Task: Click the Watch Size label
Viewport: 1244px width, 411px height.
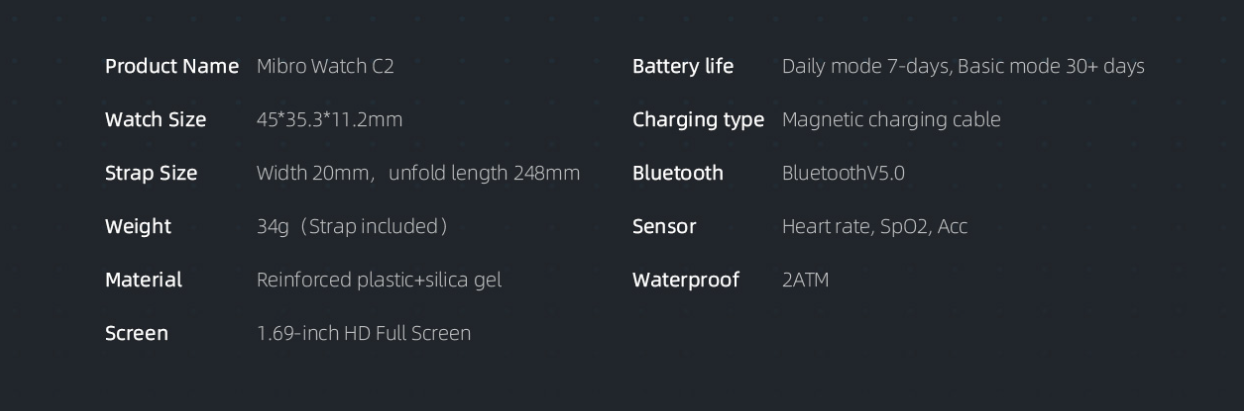Action: click(156, 120)
